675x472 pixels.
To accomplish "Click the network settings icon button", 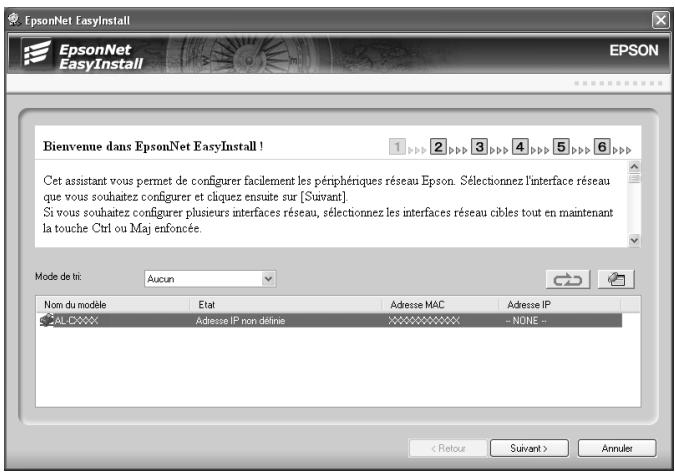I will (x=616, y=279).
